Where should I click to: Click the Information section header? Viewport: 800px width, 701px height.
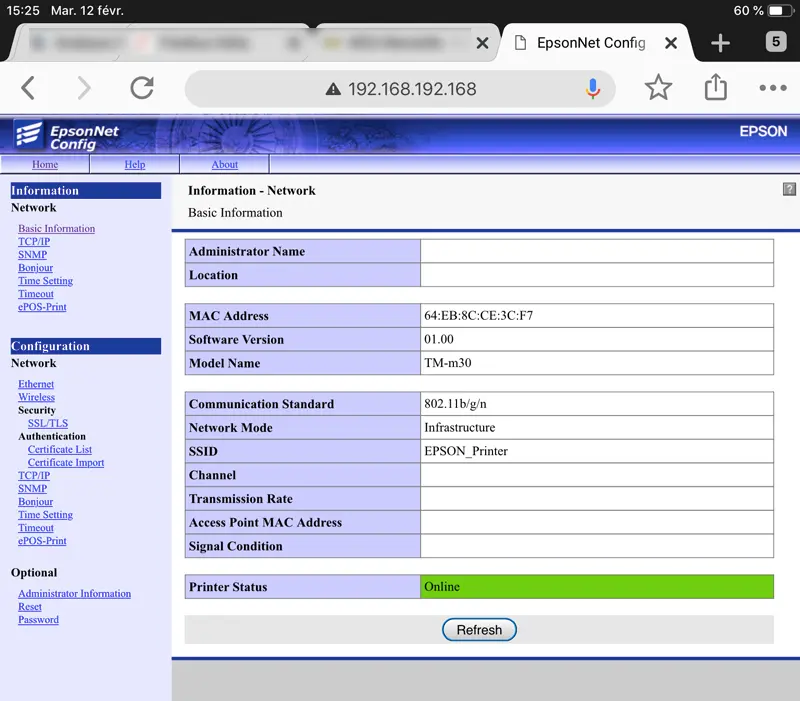click(86, 190)
